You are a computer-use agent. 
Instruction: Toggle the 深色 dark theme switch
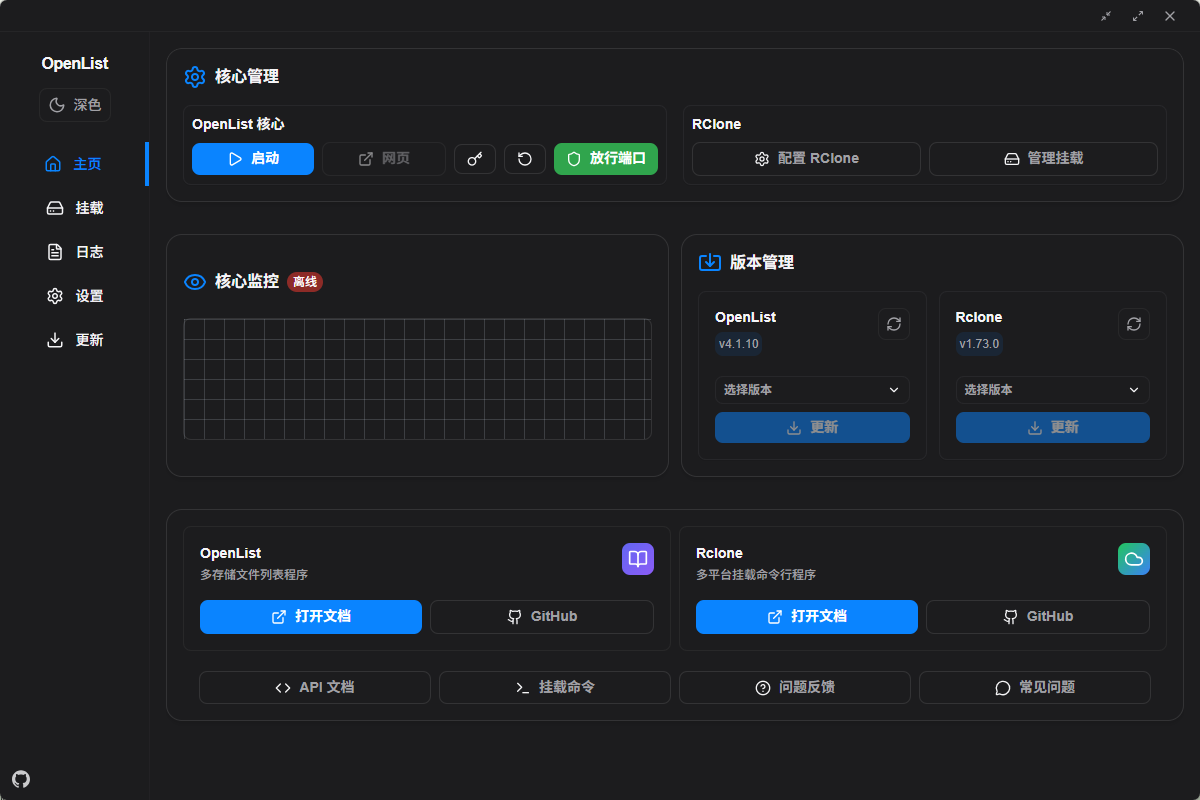click(x=75, y=105)
